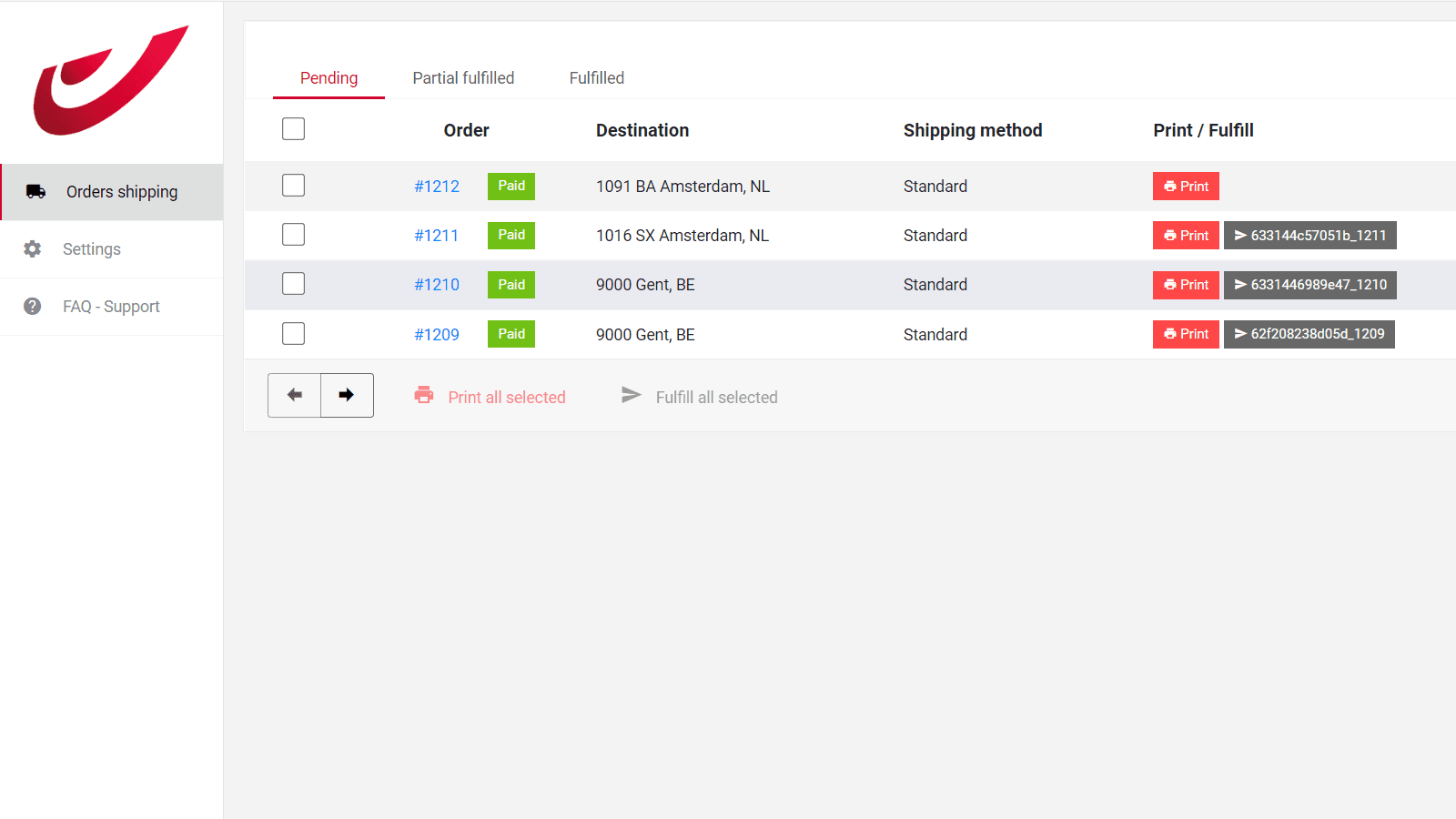The width and height of the screenshot is (1456, 819).
Task: Open Settings using the gear icon
Action: pos(32,248)
